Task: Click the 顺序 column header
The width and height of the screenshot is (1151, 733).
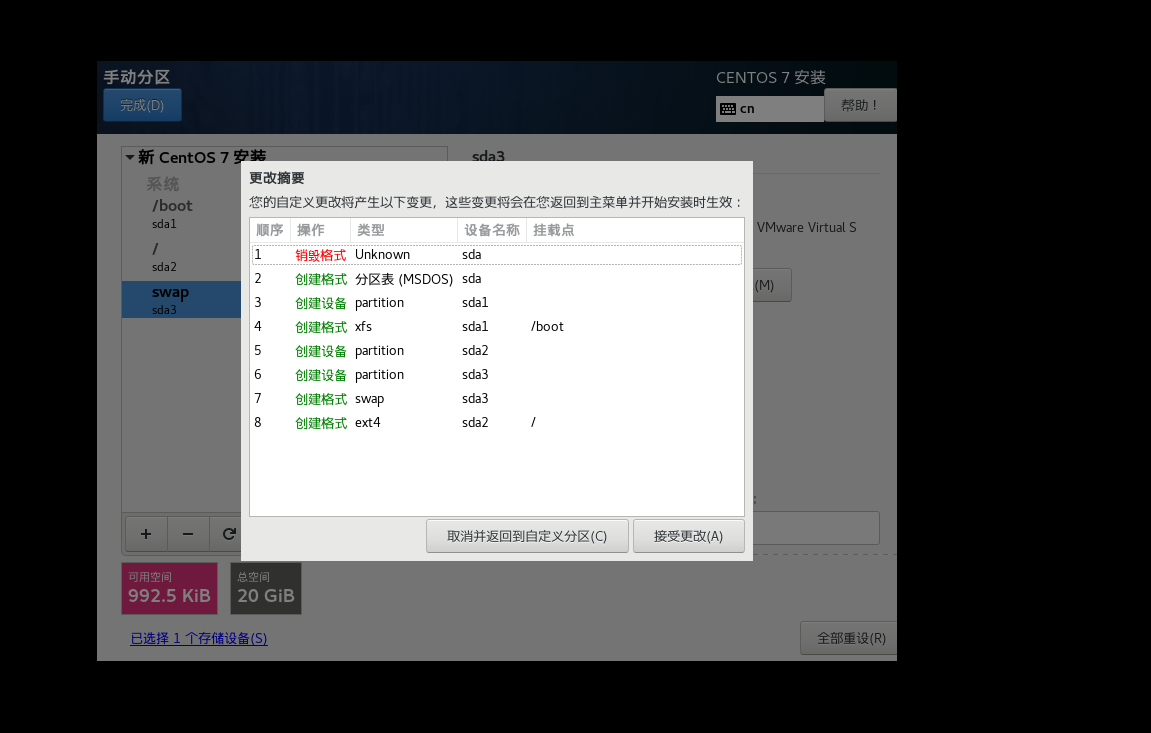Action: coord(270,230)
